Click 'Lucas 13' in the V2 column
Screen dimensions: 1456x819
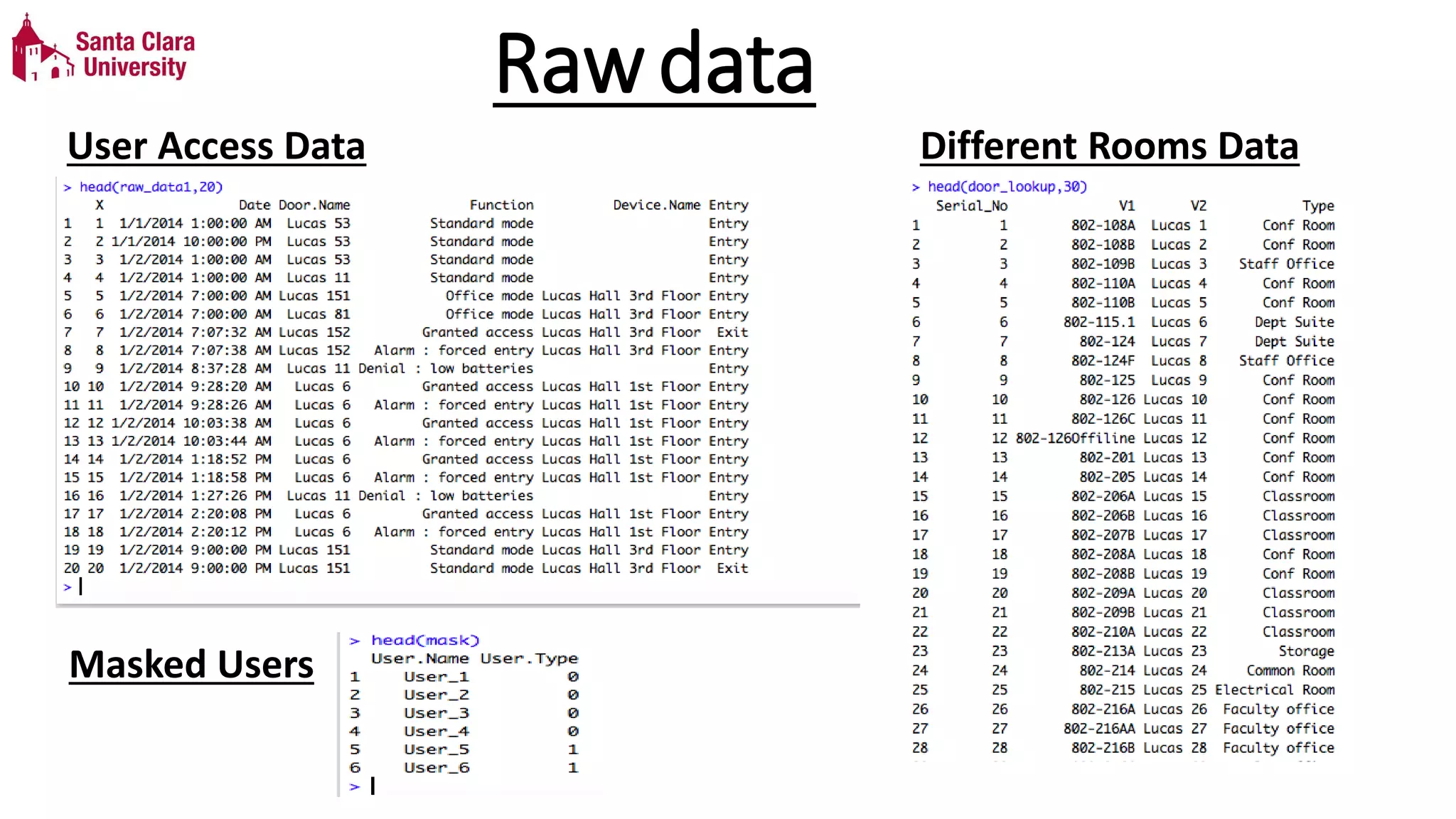(1175, 457)
